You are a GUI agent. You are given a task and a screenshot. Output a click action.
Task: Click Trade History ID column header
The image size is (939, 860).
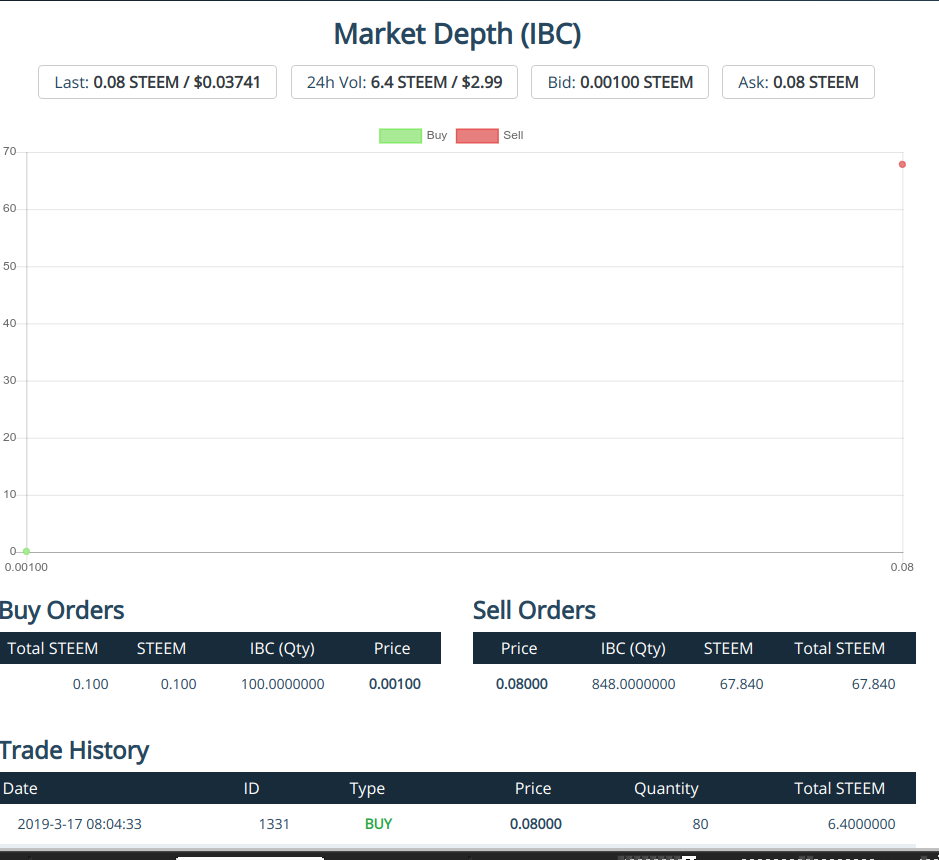tap(252, 789)
